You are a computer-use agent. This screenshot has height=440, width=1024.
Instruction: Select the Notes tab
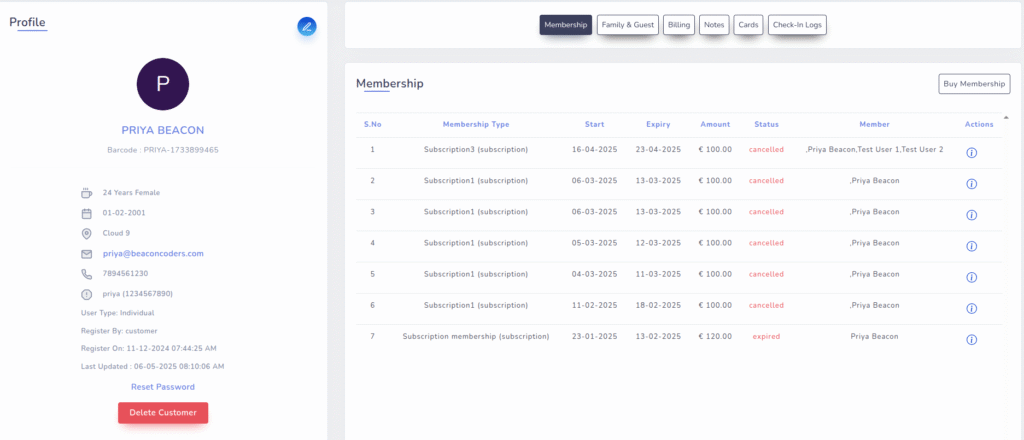click(714, 25)
